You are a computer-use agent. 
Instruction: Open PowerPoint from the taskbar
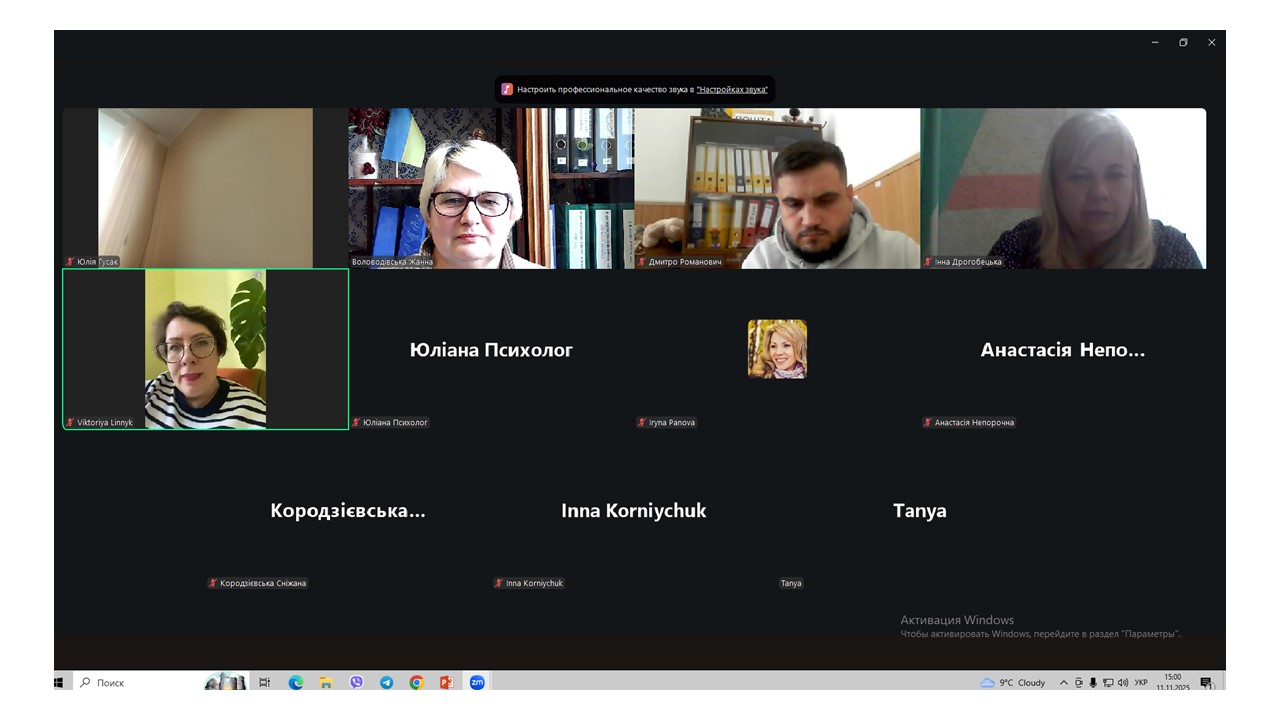tap(446, 683)
